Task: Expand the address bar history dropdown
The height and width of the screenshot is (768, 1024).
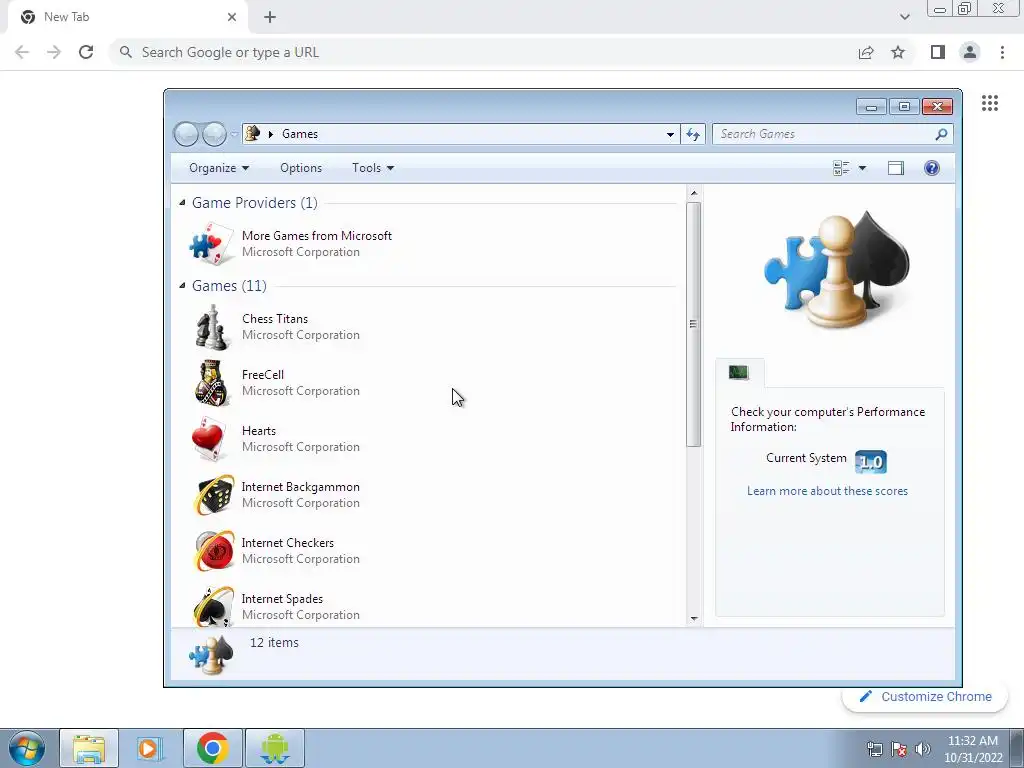Action: tap(670, 135)
